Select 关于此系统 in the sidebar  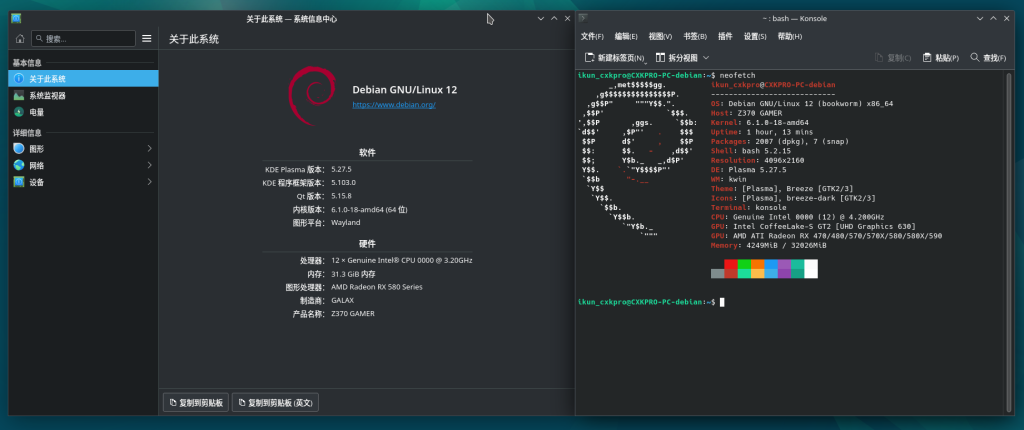point(84,78)
